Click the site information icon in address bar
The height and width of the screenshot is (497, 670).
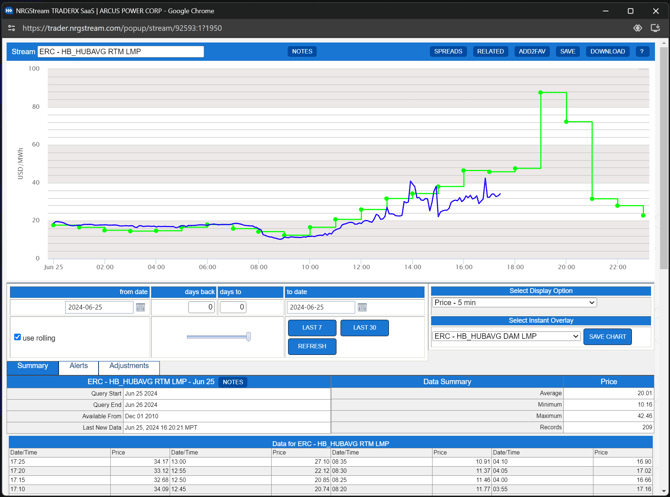[12, 28]
